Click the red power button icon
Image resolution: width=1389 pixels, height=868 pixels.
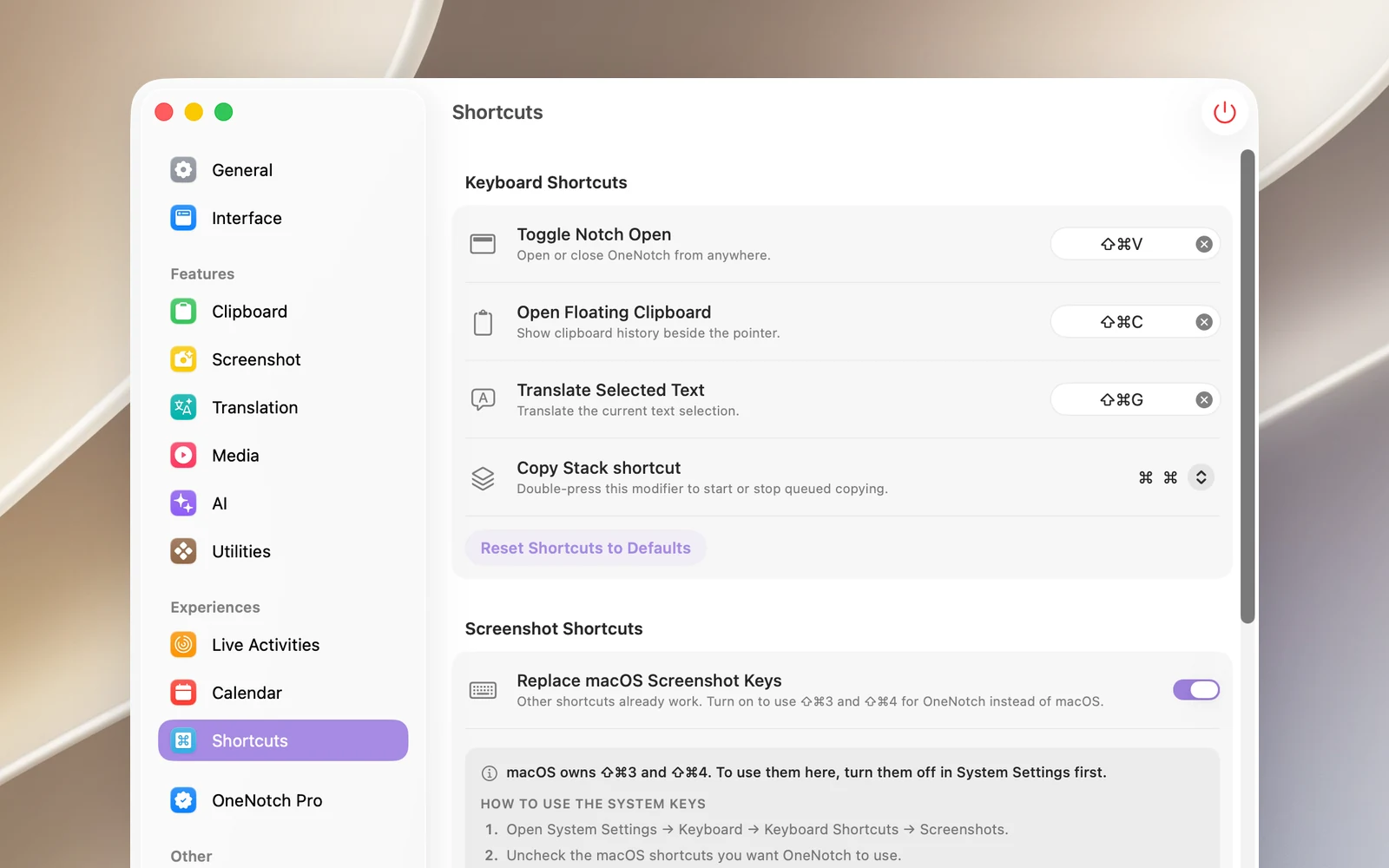click(x=1224, y=112)
